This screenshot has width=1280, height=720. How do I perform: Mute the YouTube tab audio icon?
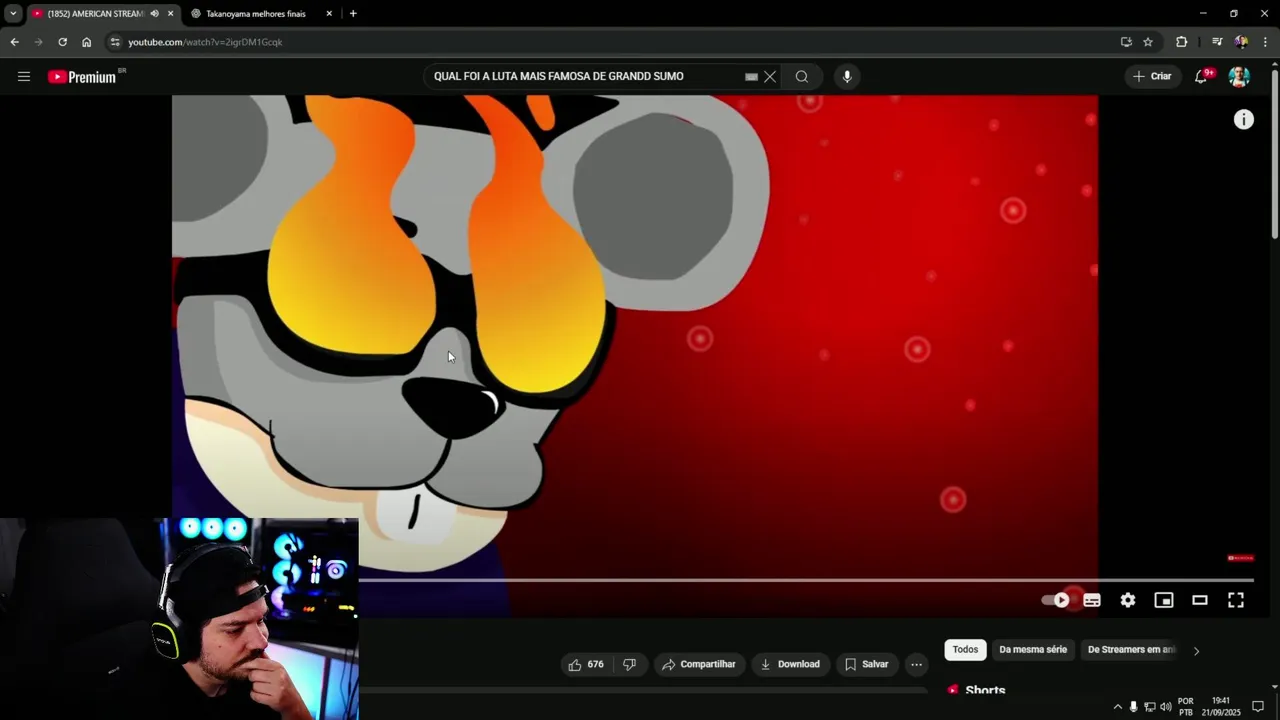(x=154, y=14)
